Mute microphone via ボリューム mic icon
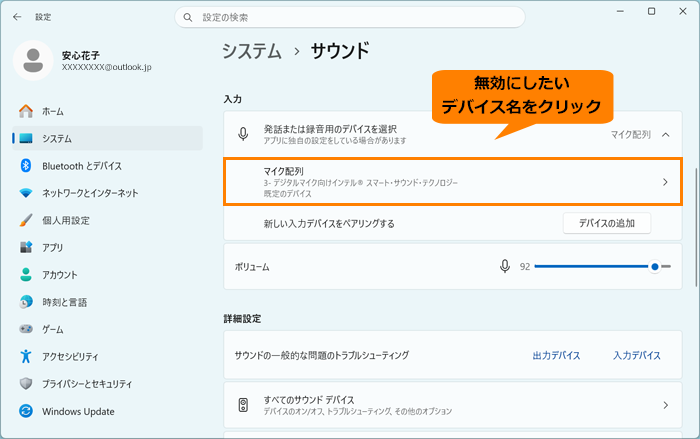 pyautogui.click(x=504, y=267)
